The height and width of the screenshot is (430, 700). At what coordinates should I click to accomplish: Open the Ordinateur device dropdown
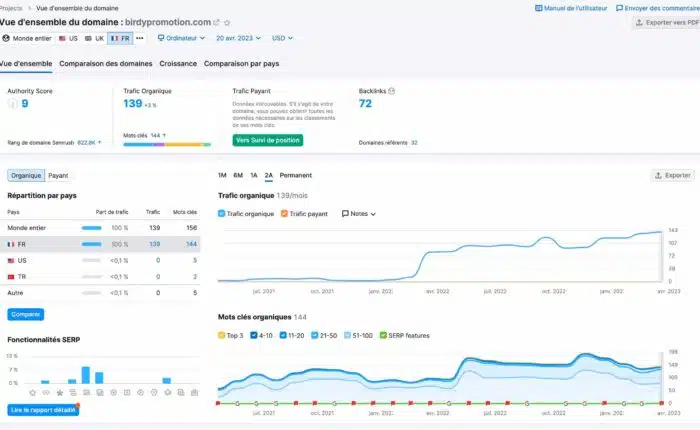[x=180, y=38]
